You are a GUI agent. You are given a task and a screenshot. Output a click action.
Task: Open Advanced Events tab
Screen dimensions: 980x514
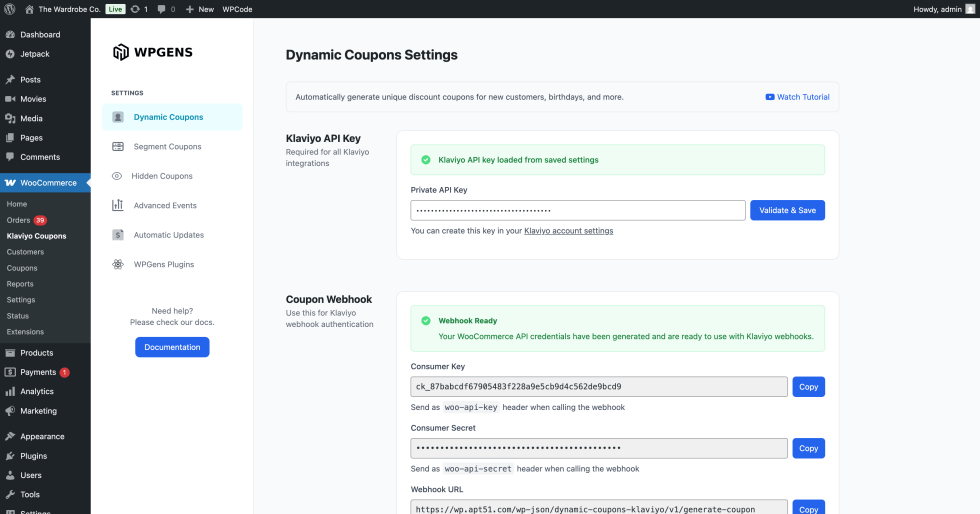pyautogui.click(x=172, y=205)
